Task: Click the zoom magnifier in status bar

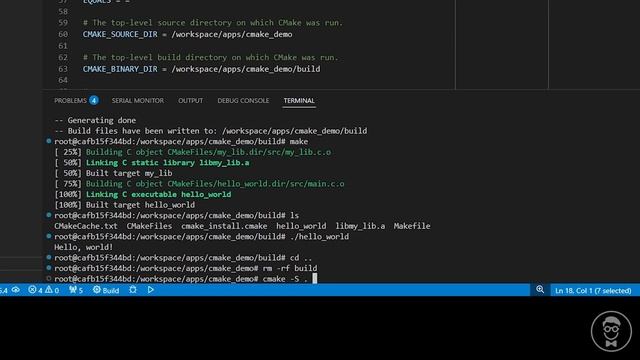Action: (x=540, y=289)
